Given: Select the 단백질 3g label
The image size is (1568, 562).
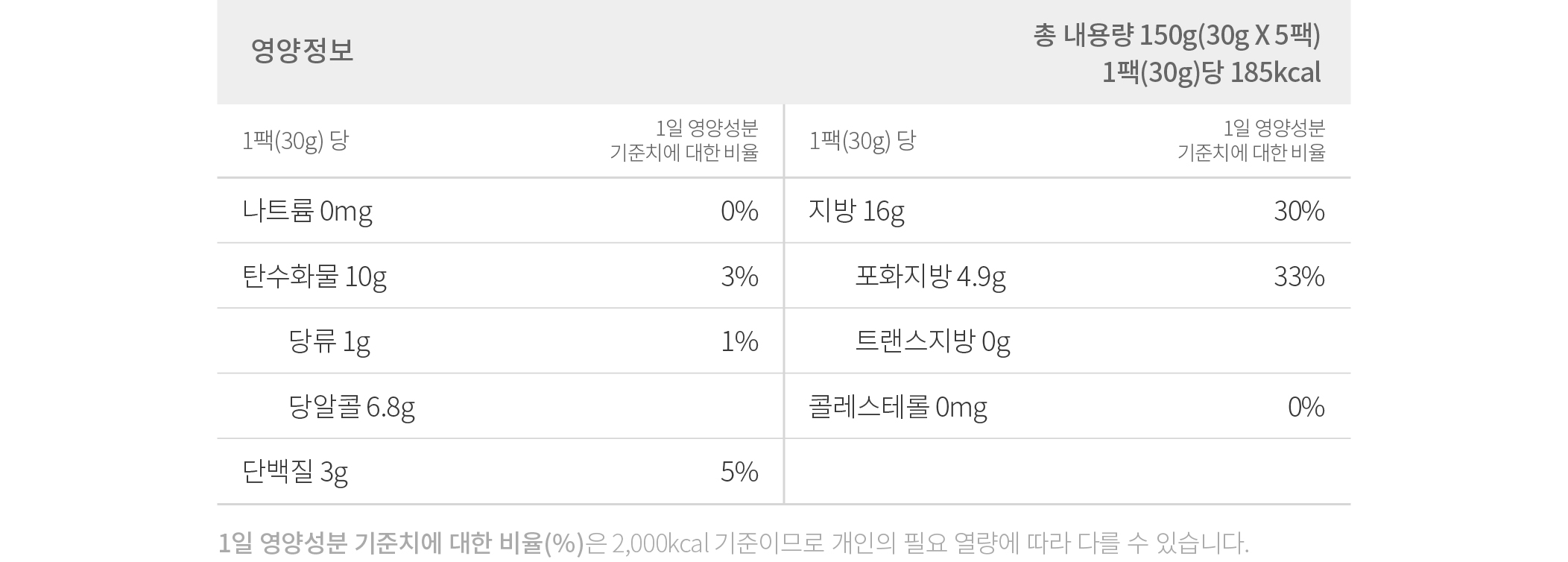Looking at the screenshot, I should click(295, 472).
